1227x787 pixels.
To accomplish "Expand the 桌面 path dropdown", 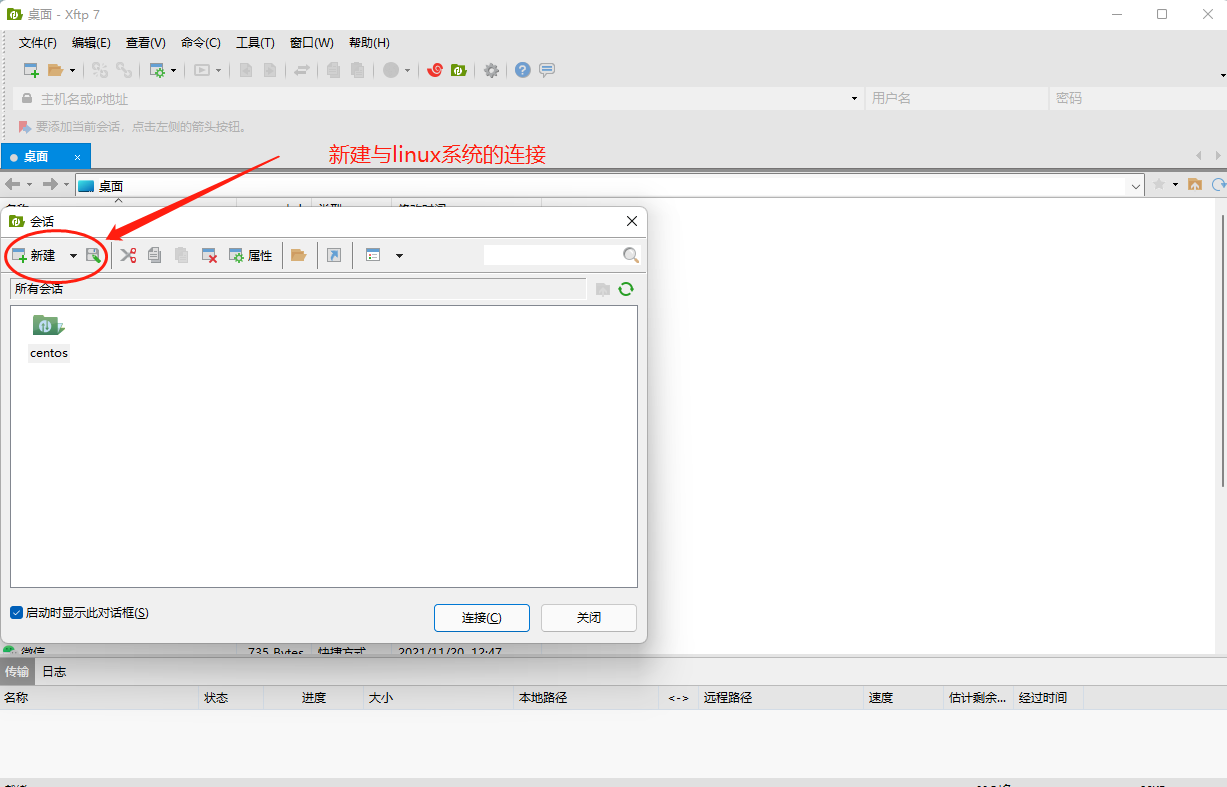I will [1136, 186].
